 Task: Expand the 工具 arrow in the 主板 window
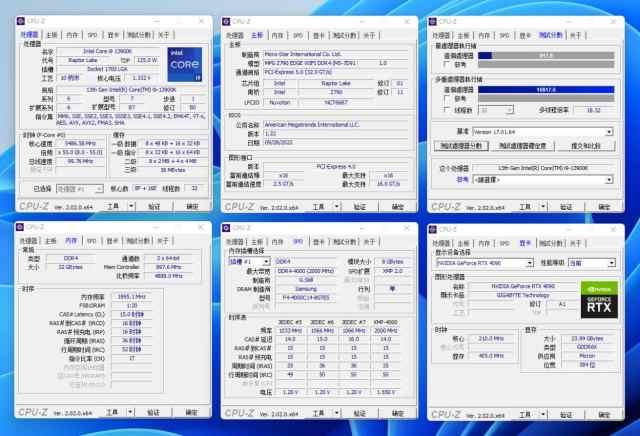click(x=337, y=207)
